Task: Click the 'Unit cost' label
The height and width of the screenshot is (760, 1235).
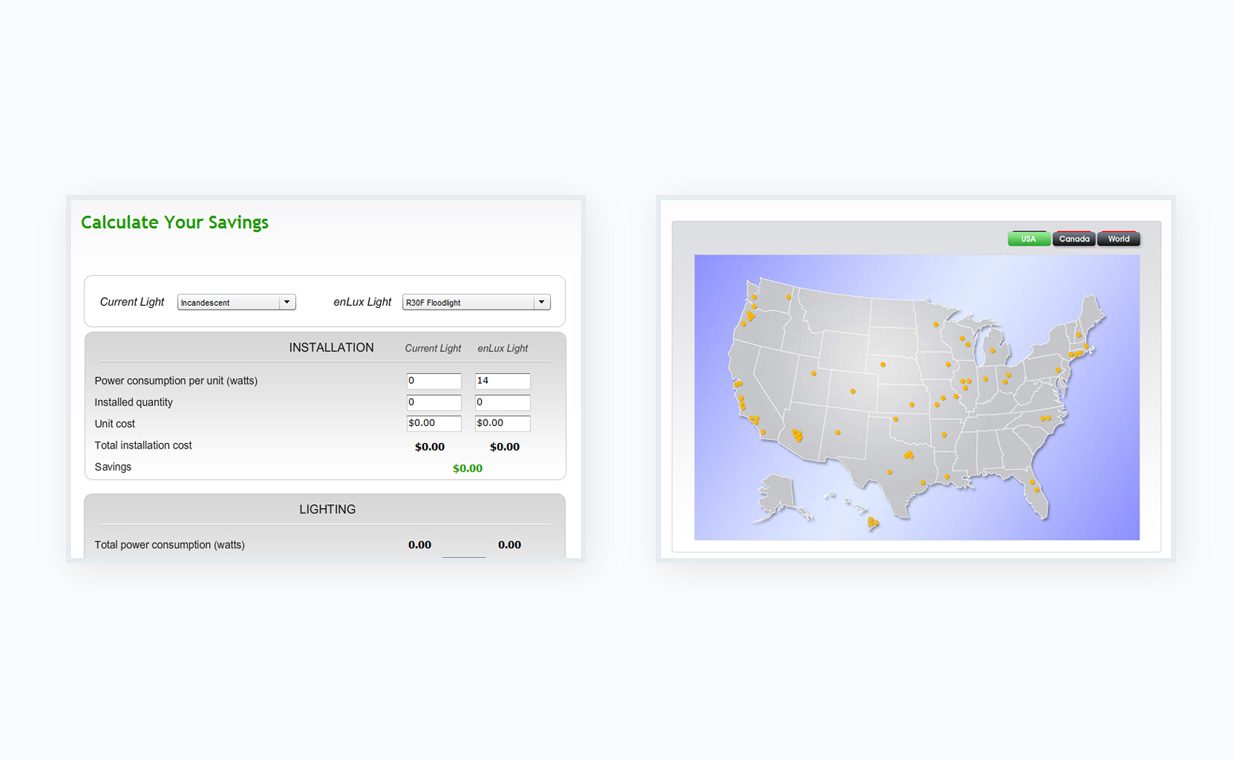Action: [x=115, y=424]
